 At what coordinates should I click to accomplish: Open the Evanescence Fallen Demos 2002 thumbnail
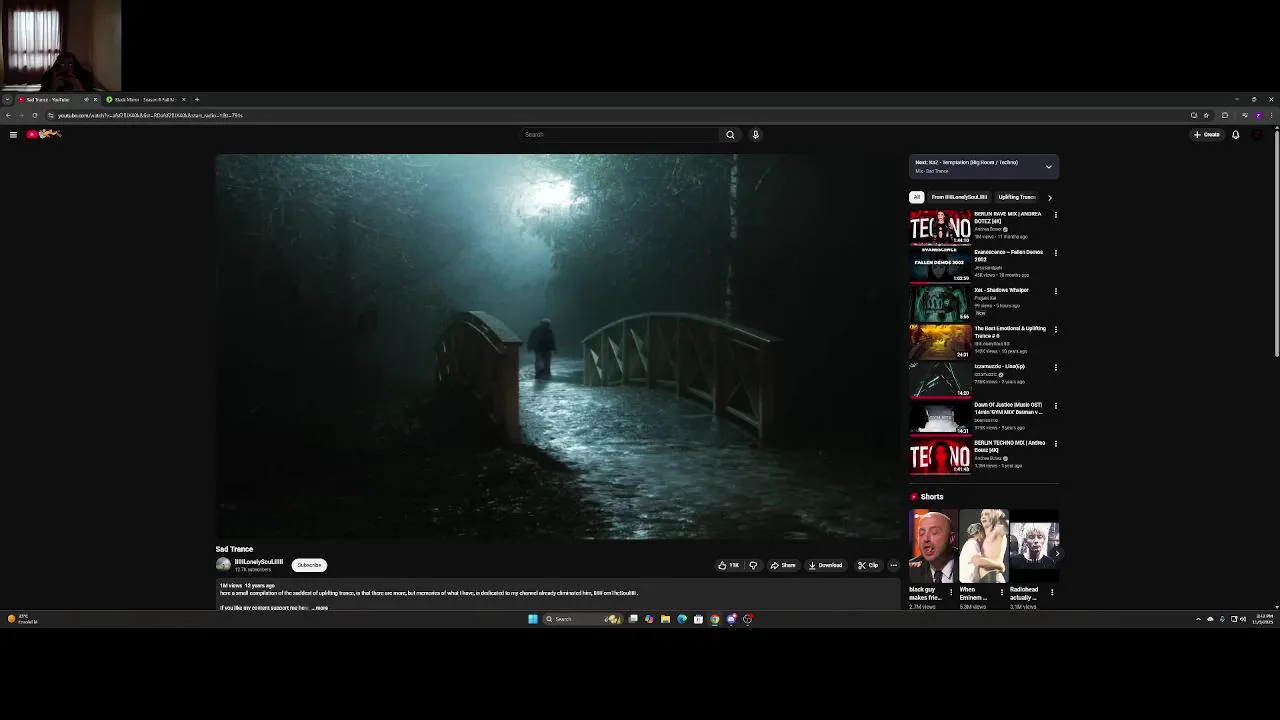tap(939, 265)
